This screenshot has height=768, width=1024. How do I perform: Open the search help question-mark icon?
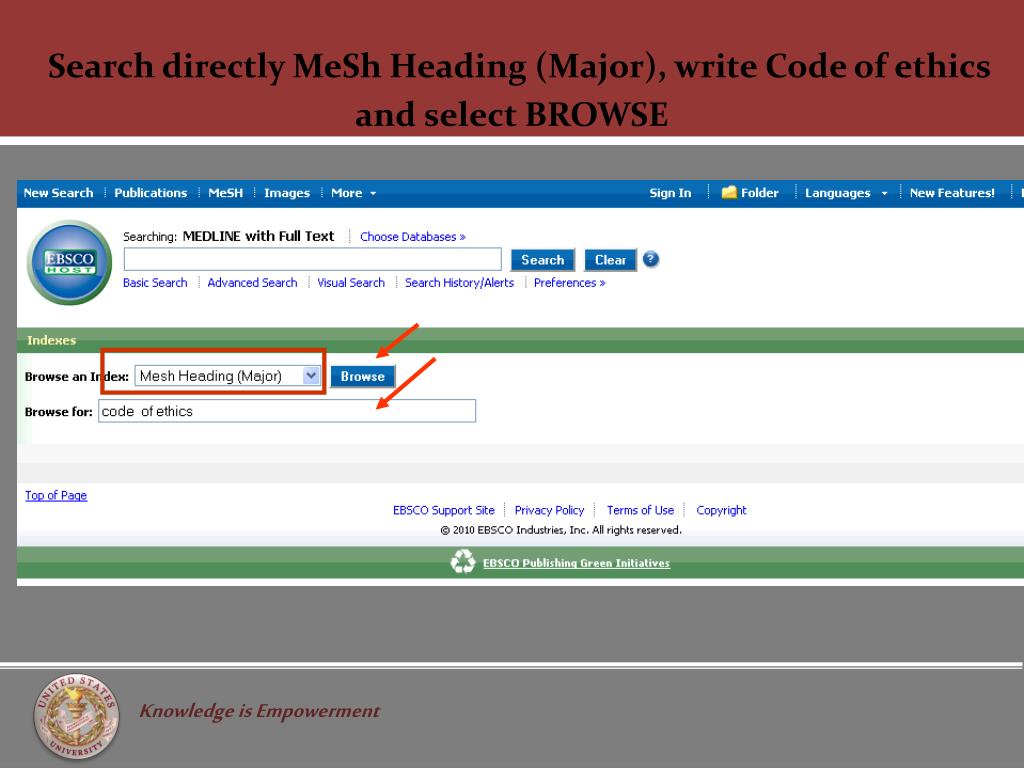point(650,259)
